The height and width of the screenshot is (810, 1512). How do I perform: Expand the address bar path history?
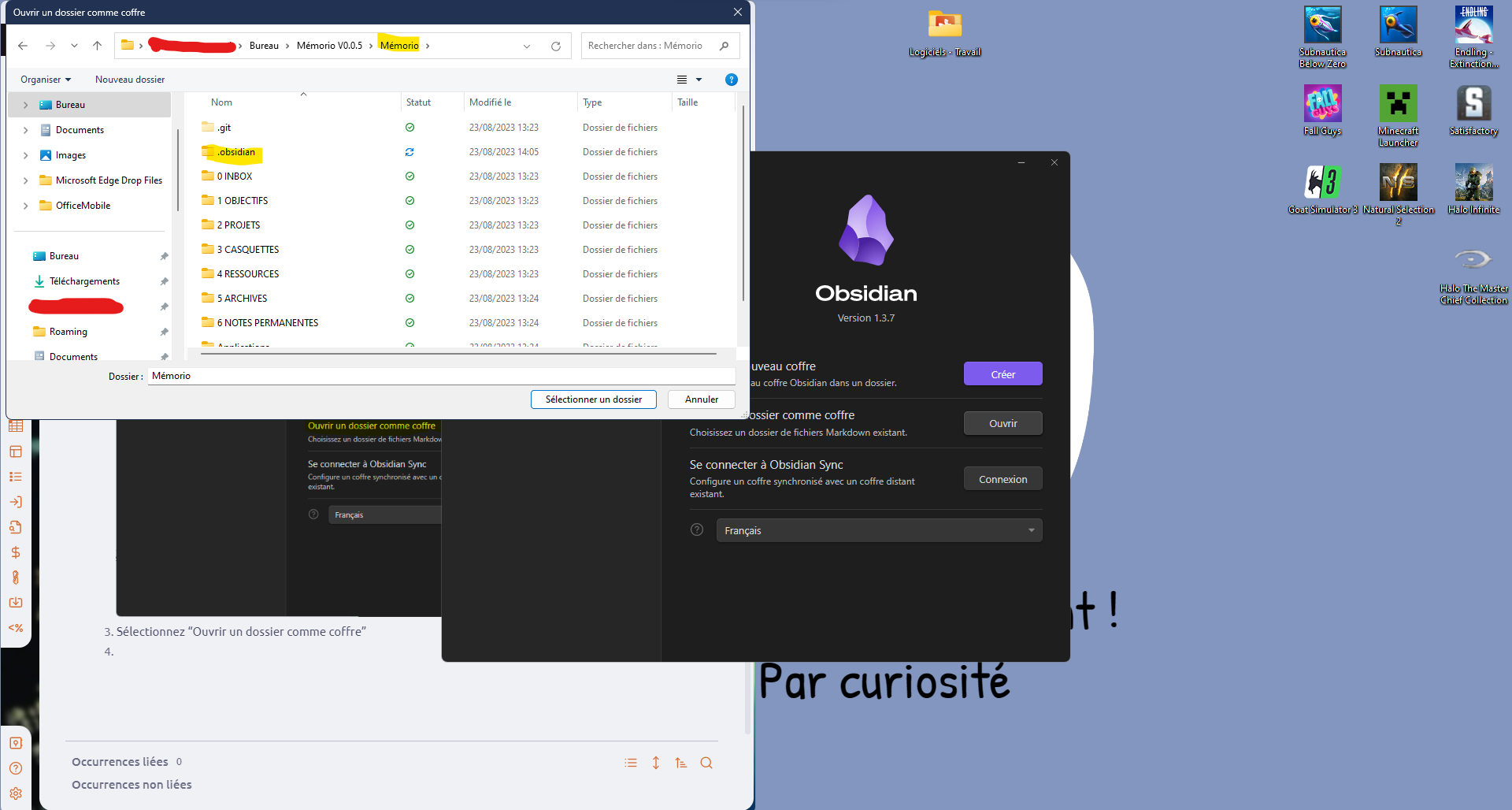[x=527, y=46]
